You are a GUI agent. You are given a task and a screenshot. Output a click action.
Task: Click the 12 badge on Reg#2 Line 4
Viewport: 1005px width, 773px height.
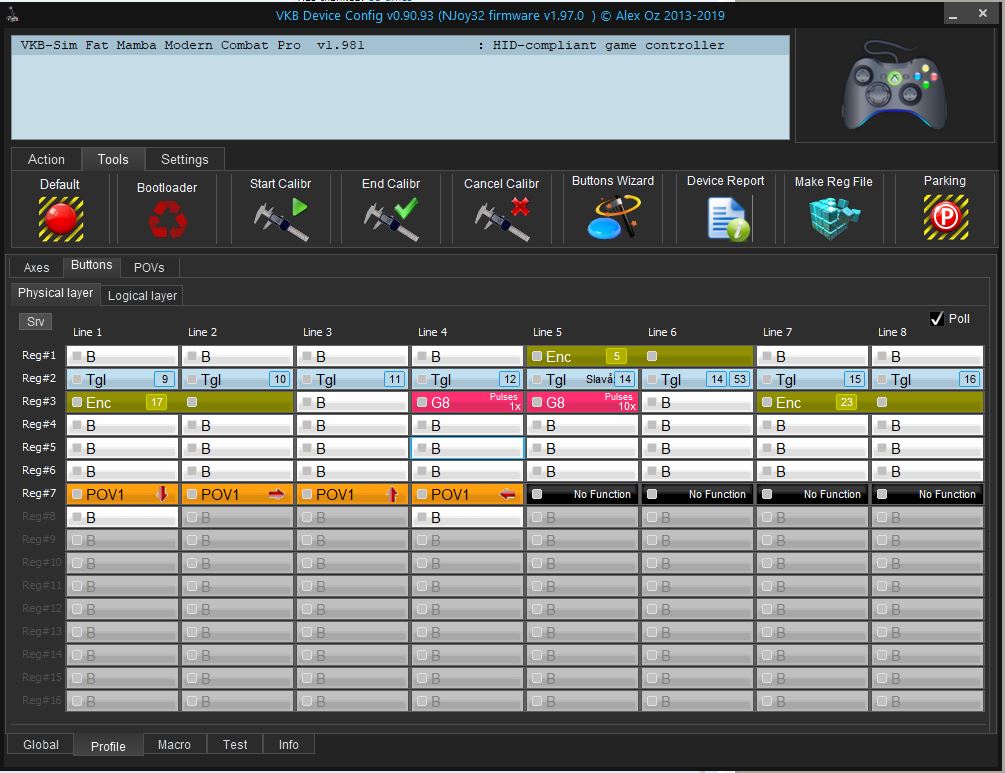click(x=510, y=379)
